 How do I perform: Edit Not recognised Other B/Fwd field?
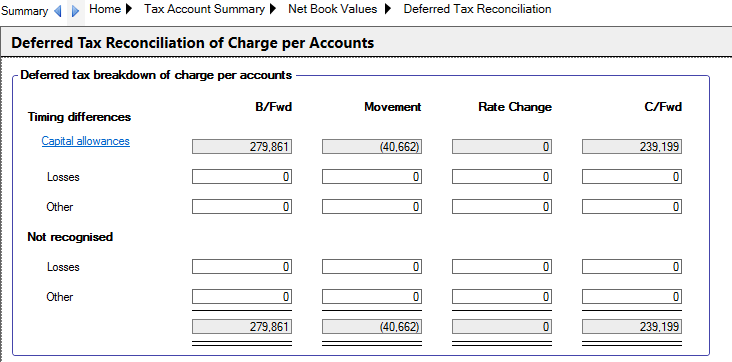242,297
